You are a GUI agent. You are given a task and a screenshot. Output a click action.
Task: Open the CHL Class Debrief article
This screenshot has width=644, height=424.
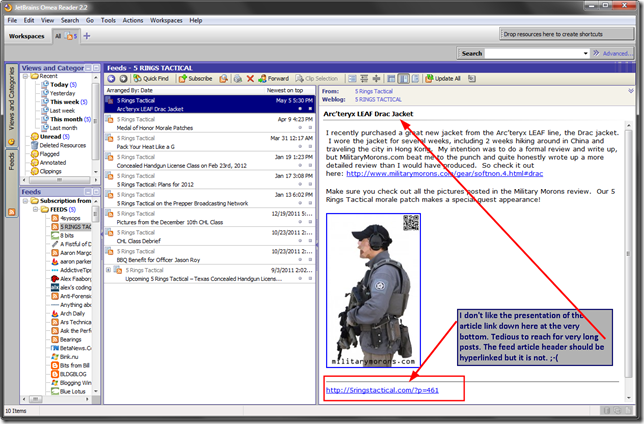[x=209, y=237]
